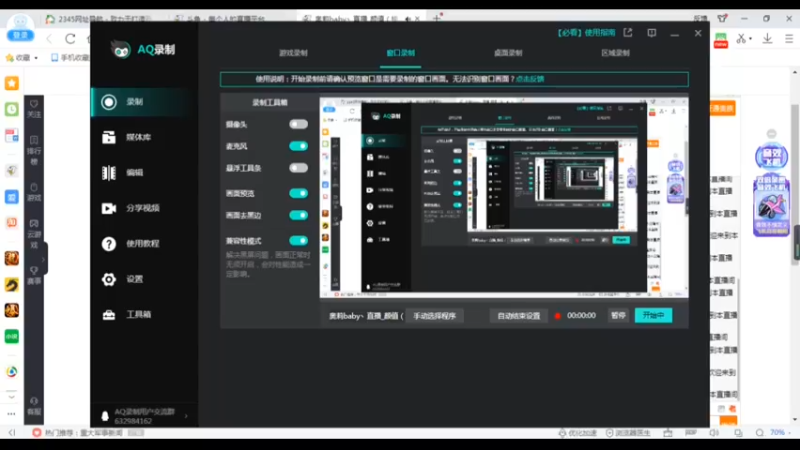Open the 【必看】使用指南 link

tap(586, 33)
